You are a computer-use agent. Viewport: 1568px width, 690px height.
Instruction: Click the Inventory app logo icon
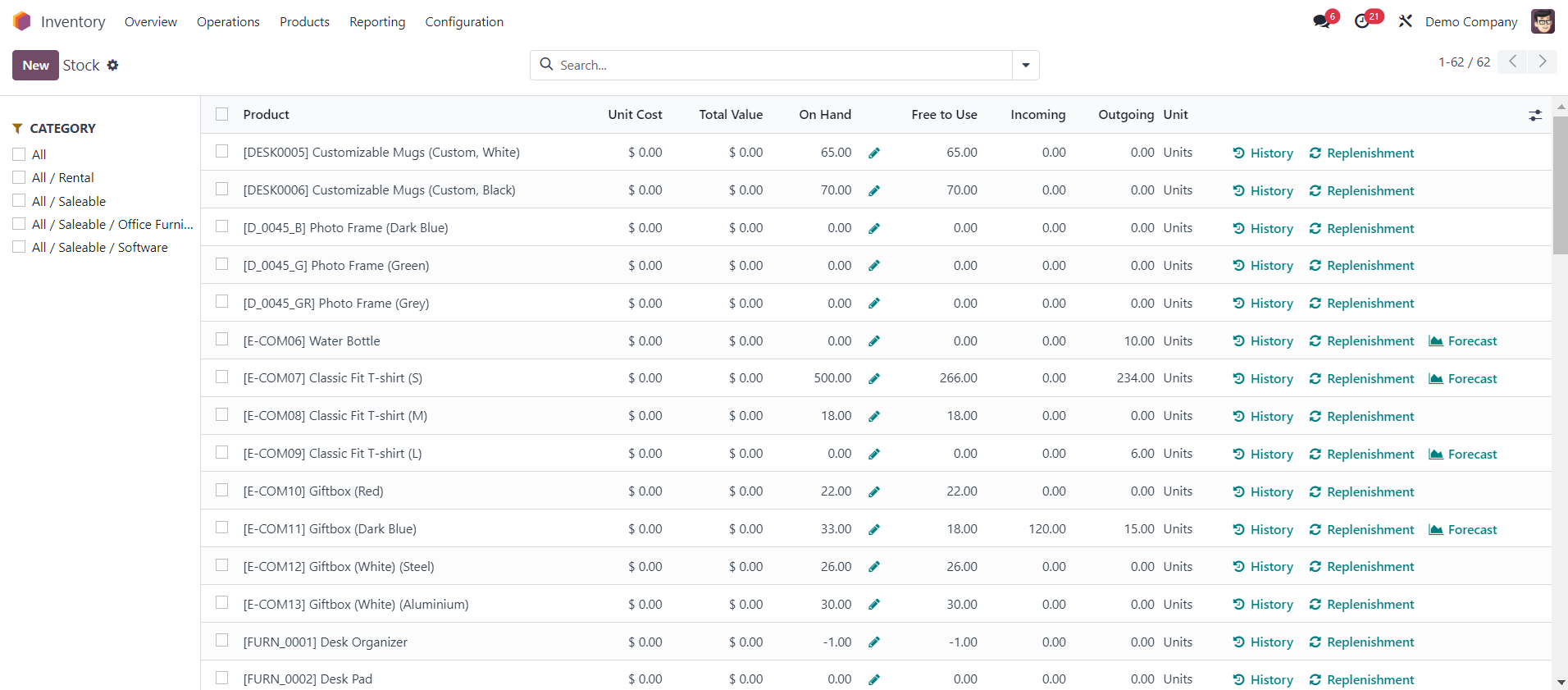22,21
